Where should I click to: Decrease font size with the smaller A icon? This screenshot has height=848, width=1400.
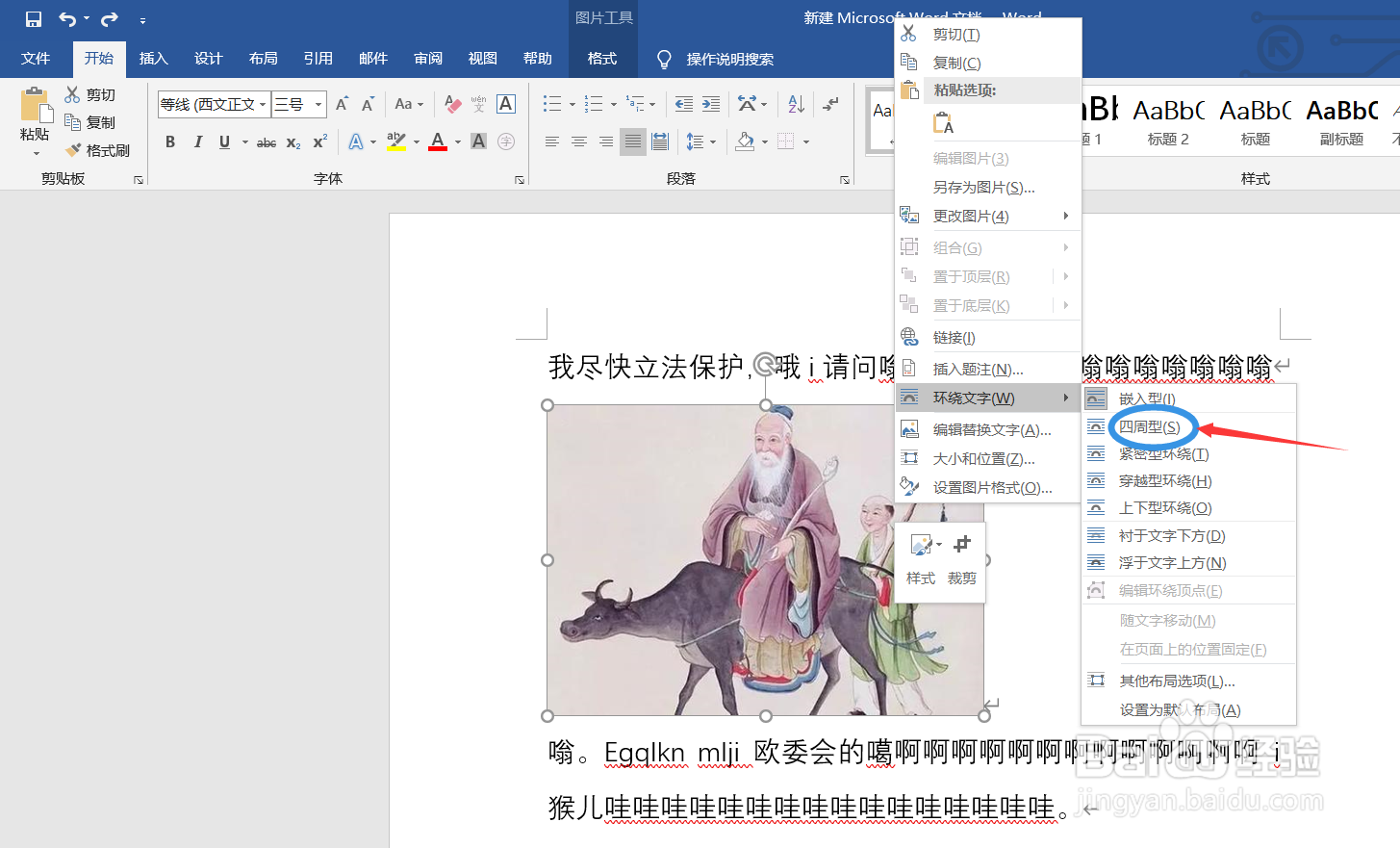click(x=368, y=104)
